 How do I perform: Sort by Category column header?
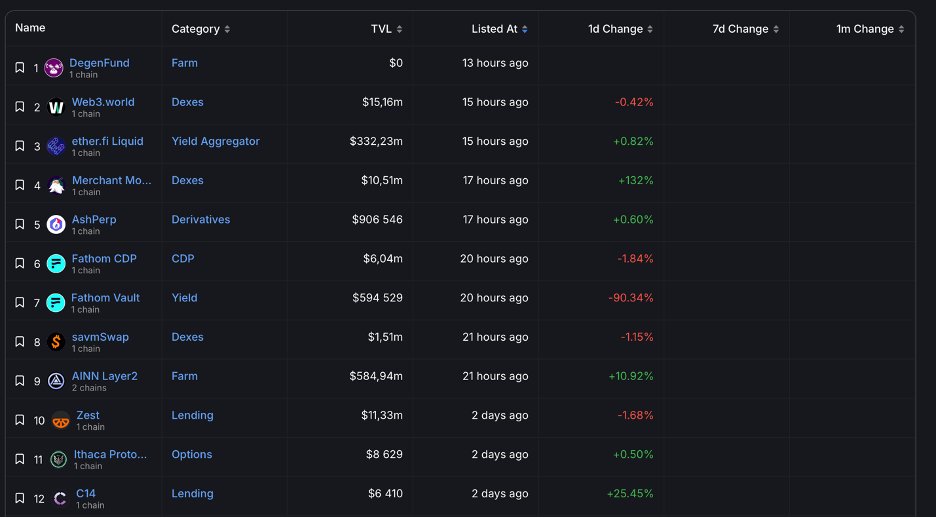(x=201, y=29)
